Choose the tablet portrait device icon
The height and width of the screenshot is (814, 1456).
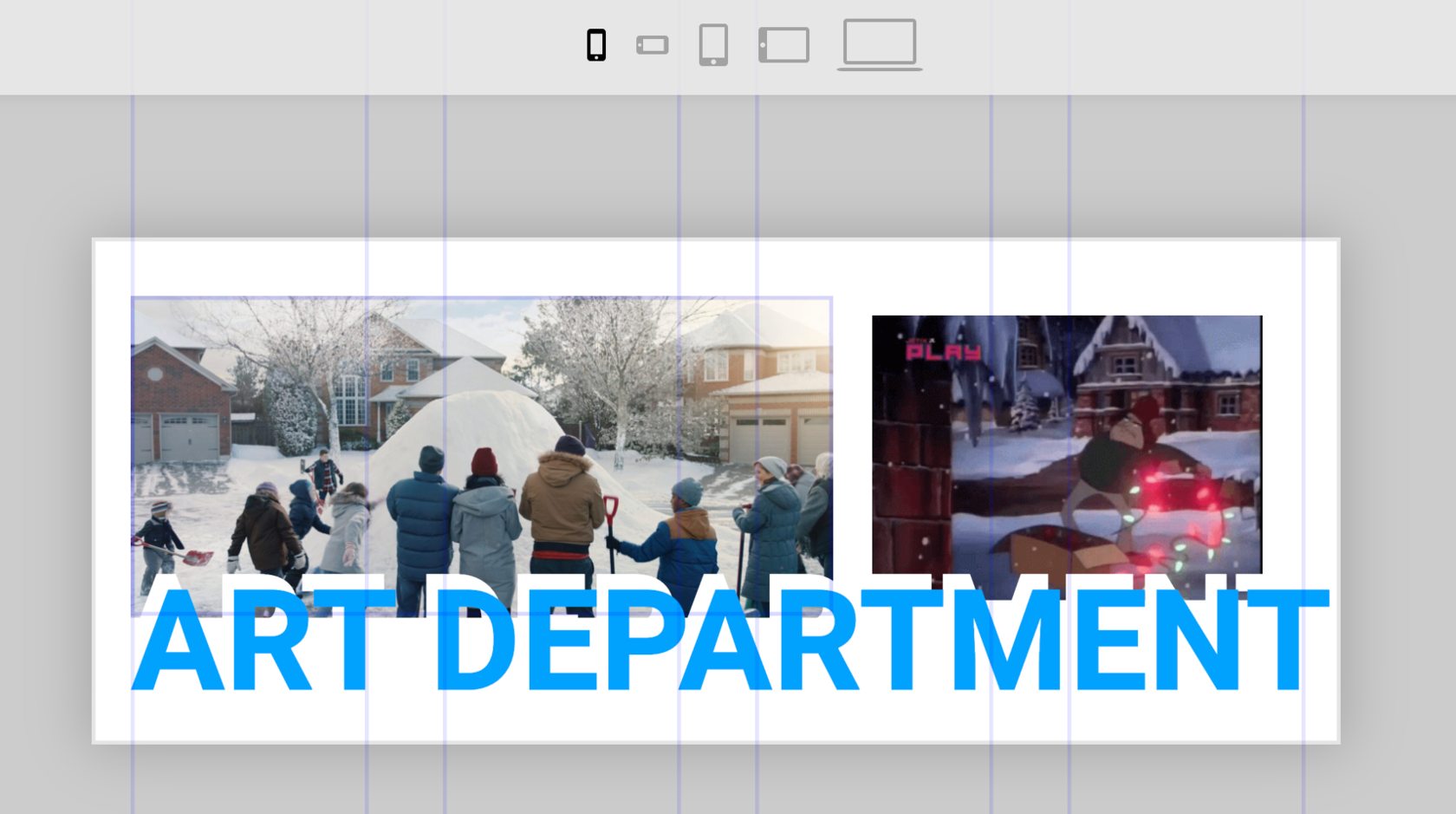click(x=713, y=45)
